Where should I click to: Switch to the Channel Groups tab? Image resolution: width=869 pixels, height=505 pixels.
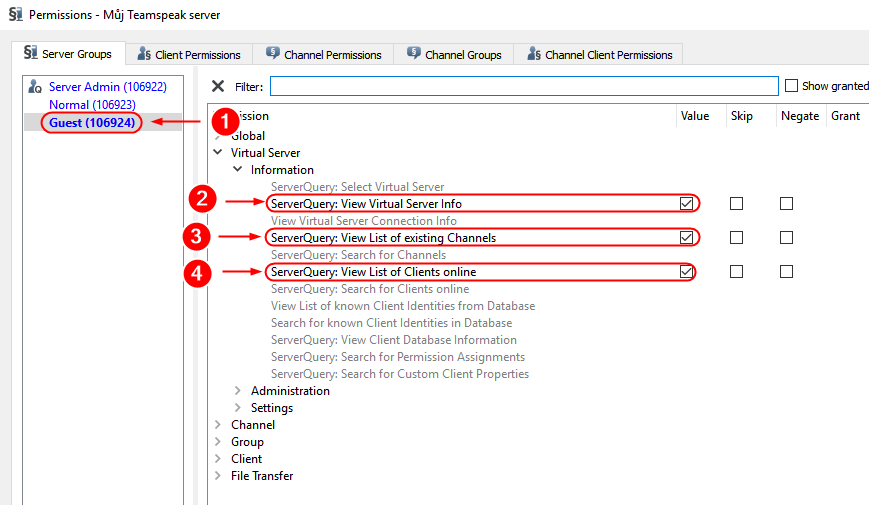[x=453, y=54]
